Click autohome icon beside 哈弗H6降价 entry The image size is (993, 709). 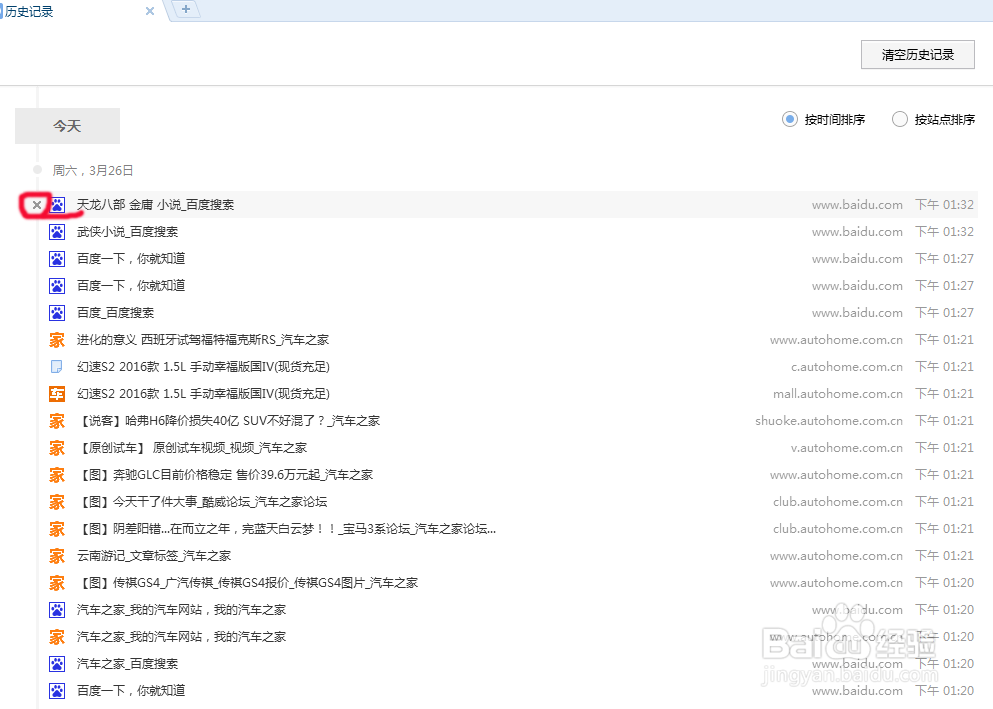[57, 421]
